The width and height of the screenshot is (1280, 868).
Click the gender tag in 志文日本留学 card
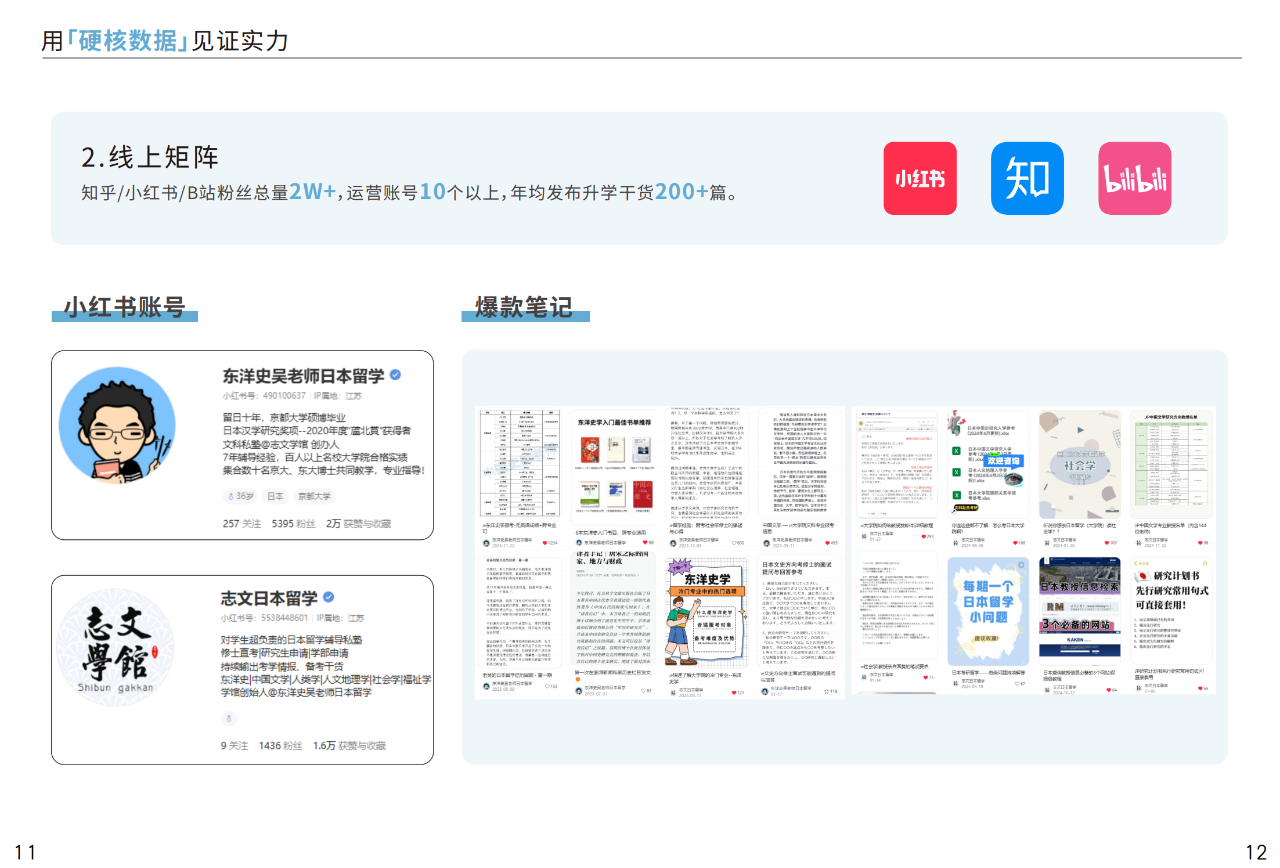(x=229, y=718)
